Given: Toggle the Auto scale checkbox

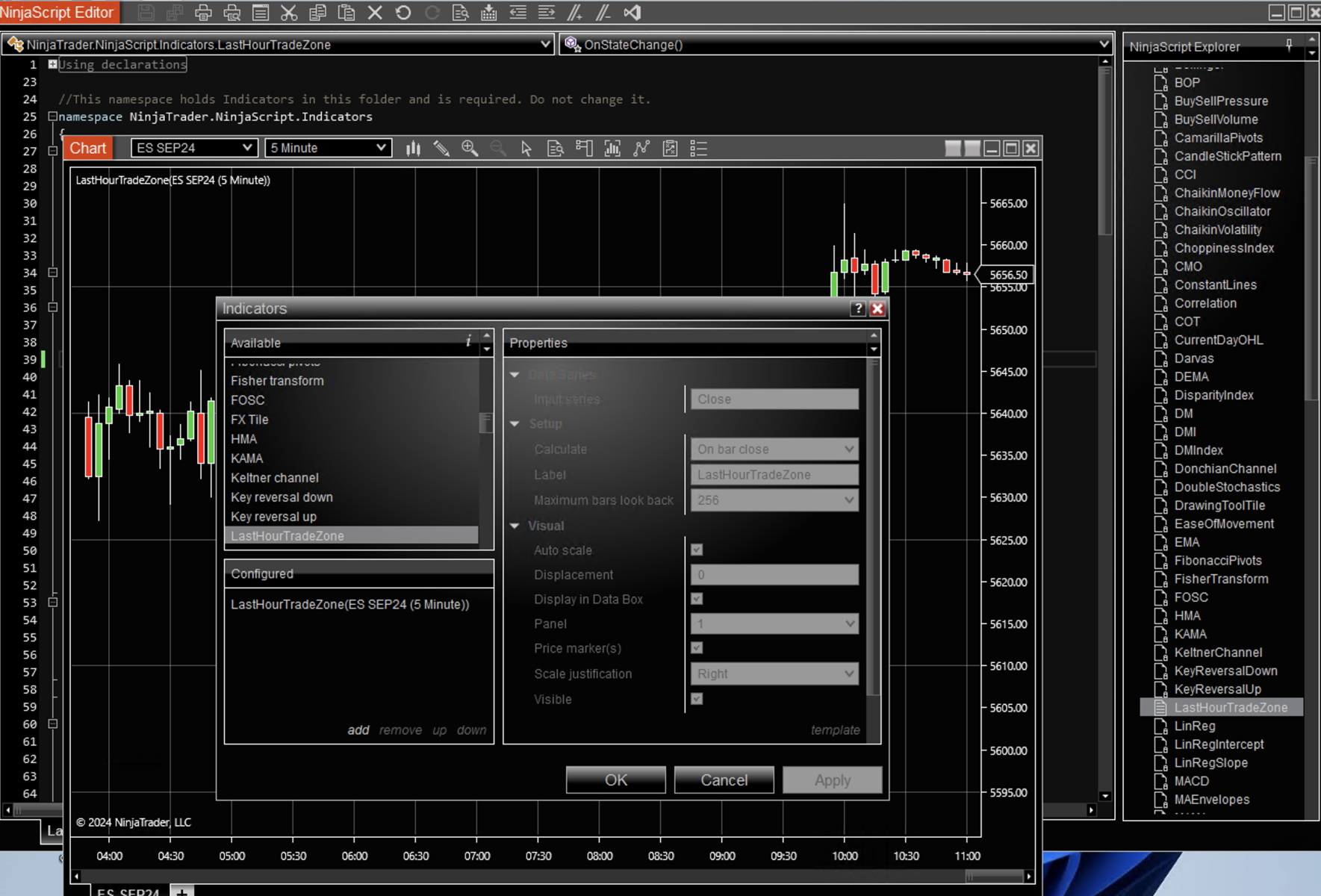Looking at the screenshot, I should coord(697,550).
